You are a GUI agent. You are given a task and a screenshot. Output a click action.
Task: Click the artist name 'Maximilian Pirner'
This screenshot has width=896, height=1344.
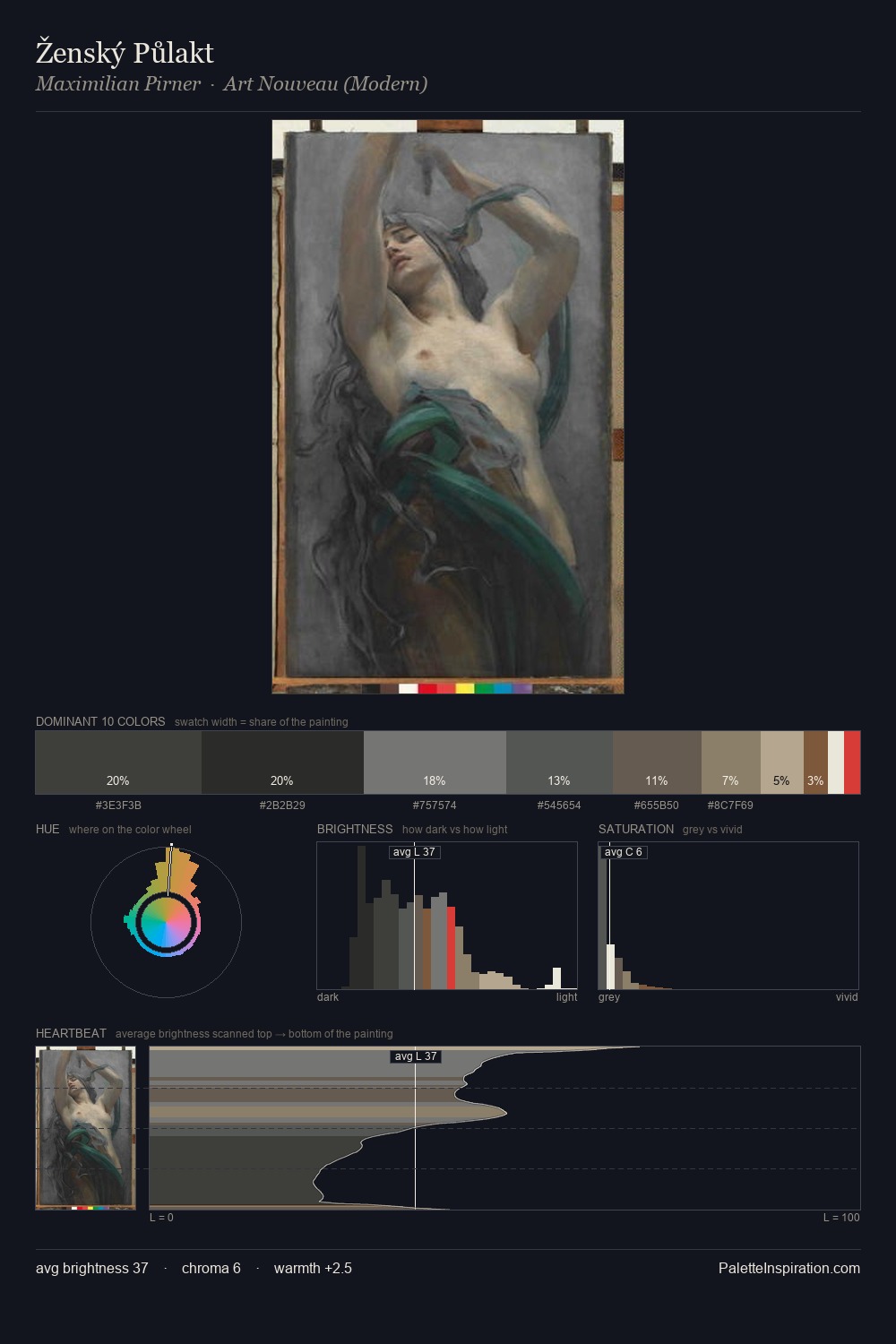click(118, 83)
